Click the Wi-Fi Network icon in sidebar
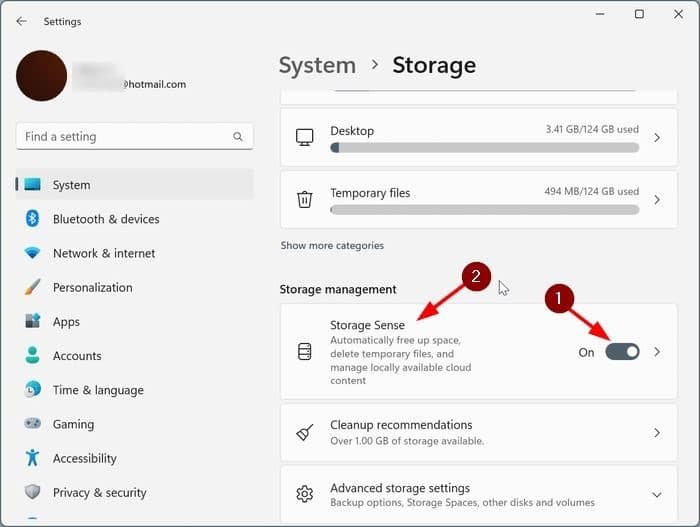The image size is (700, 527). tap(32, 253)
